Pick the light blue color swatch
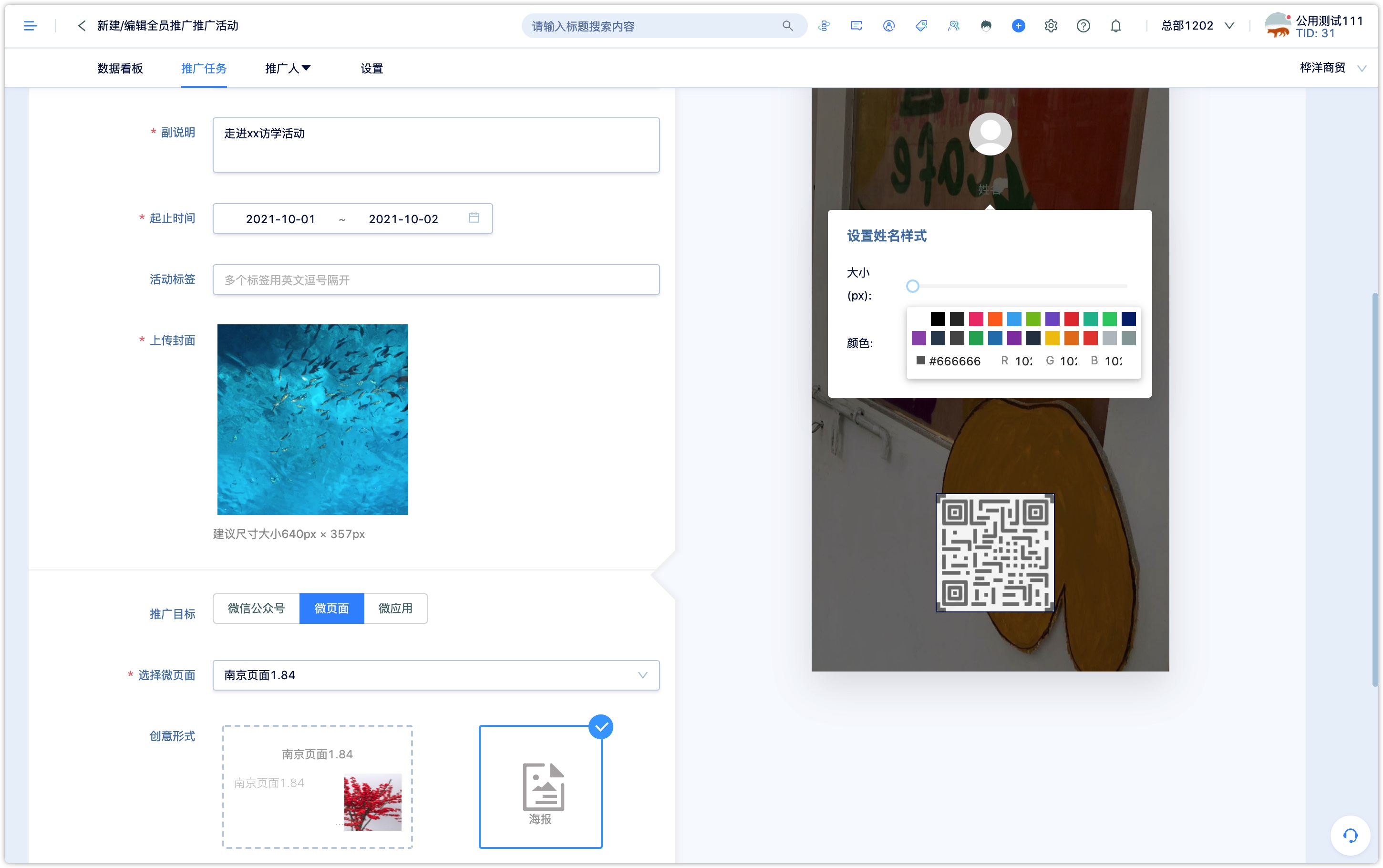 click(x=1014, y=319)
